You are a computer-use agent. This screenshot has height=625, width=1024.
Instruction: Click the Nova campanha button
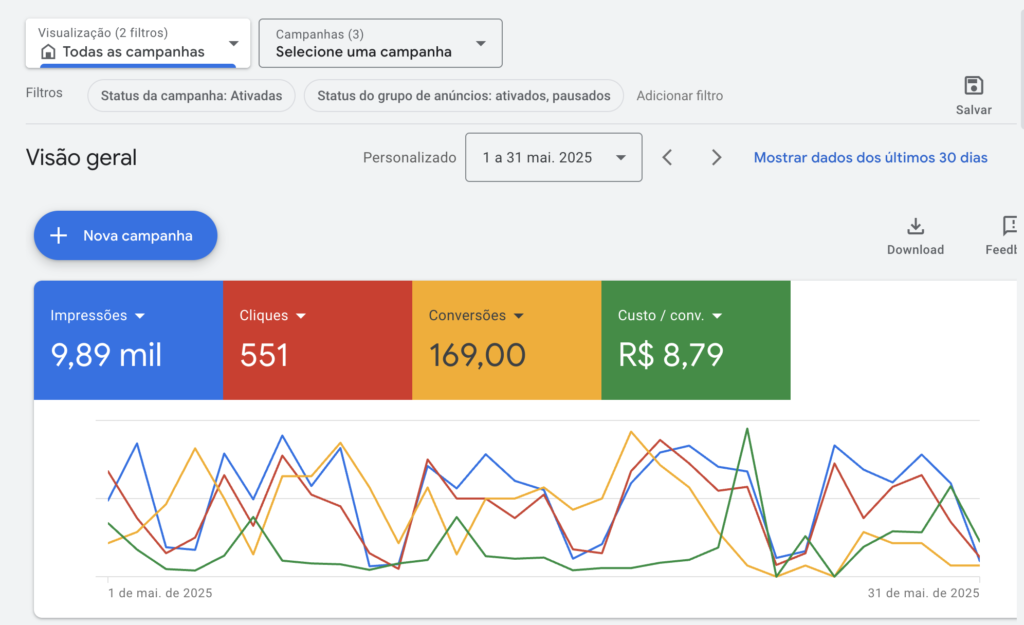(125, 236)
